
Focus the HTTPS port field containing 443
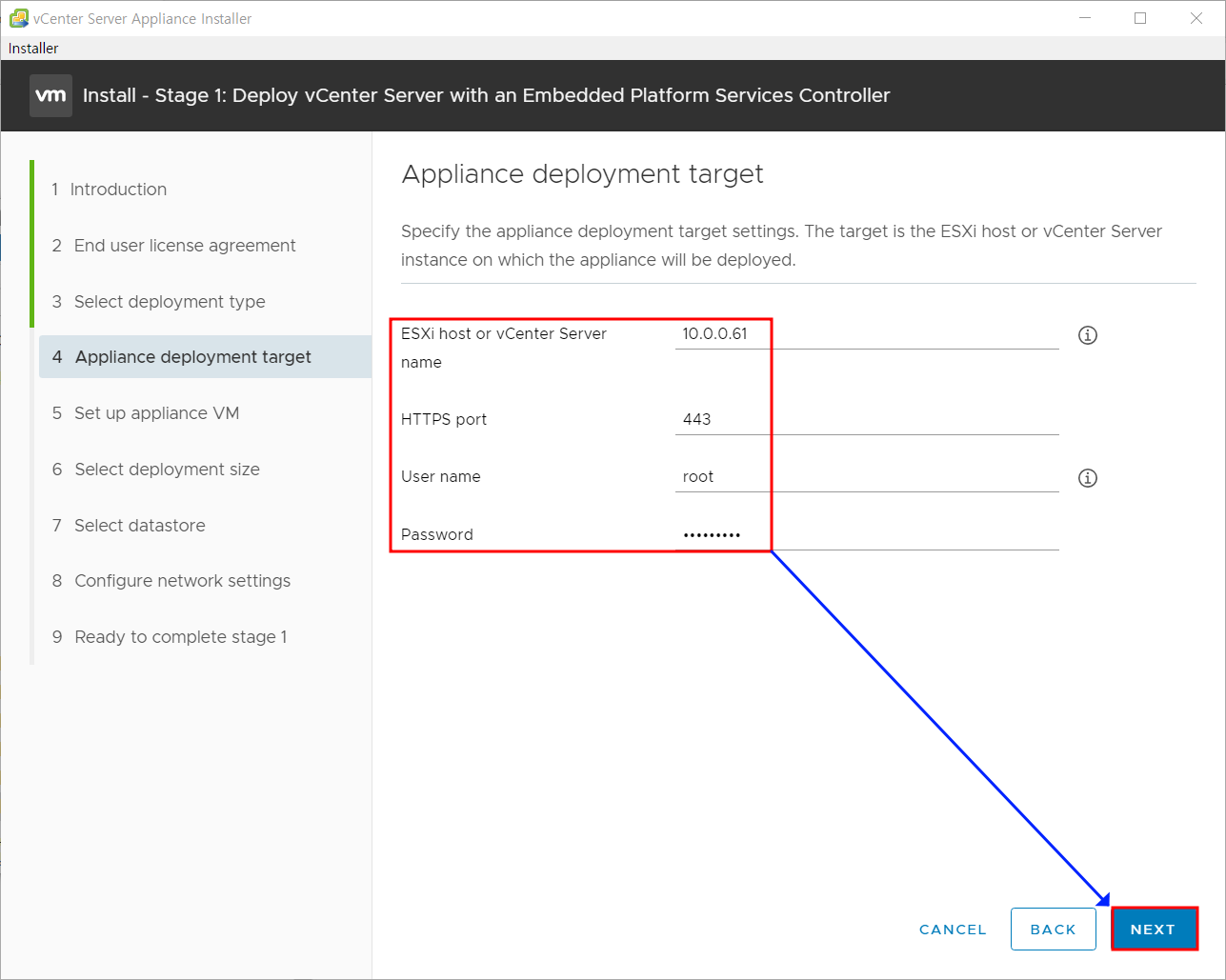click(867, 419)
